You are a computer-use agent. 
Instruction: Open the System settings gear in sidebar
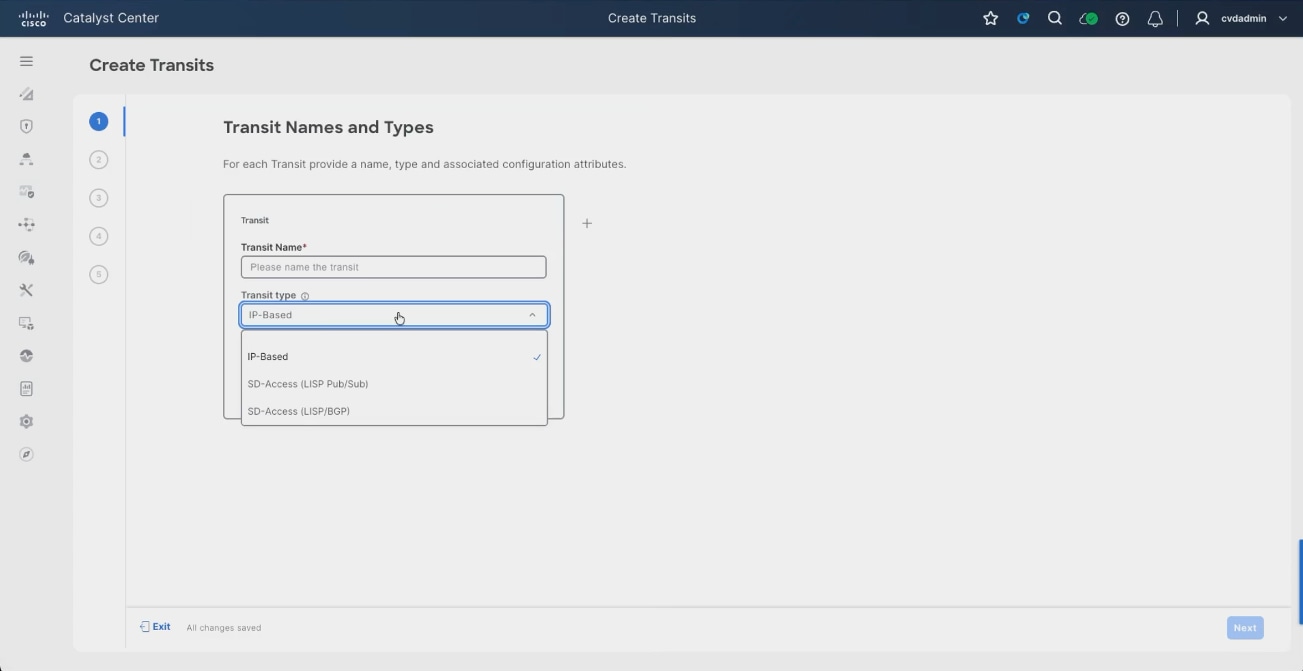coord(26,421)
